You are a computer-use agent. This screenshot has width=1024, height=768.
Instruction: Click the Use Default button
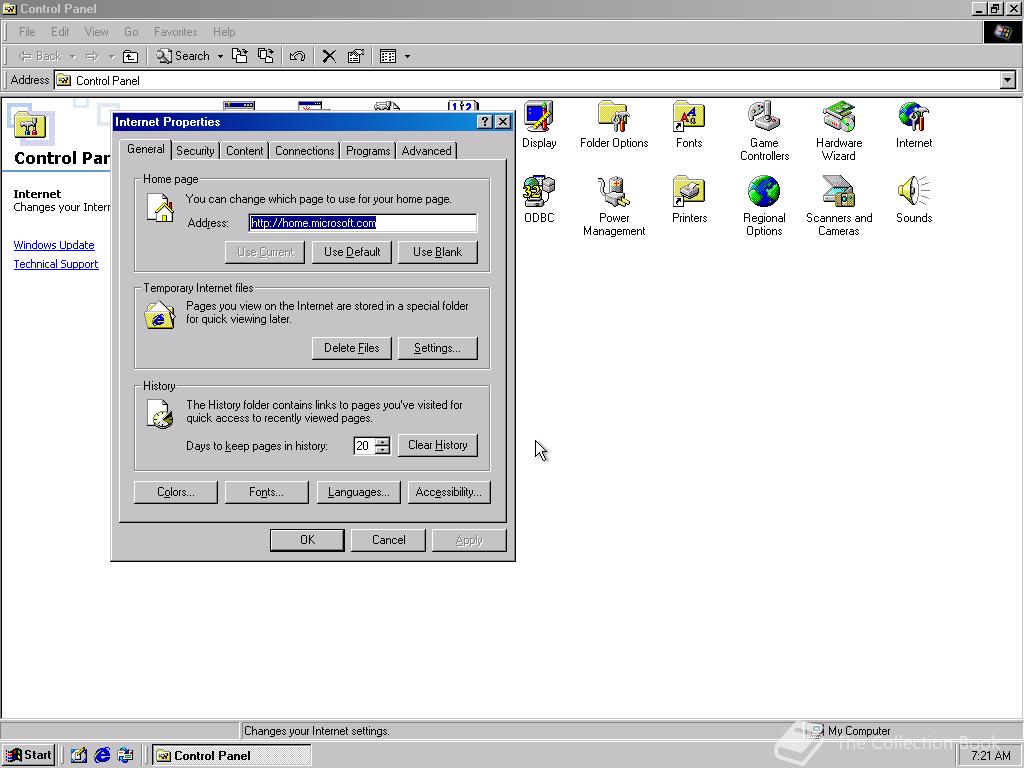[x=352, y=252]
